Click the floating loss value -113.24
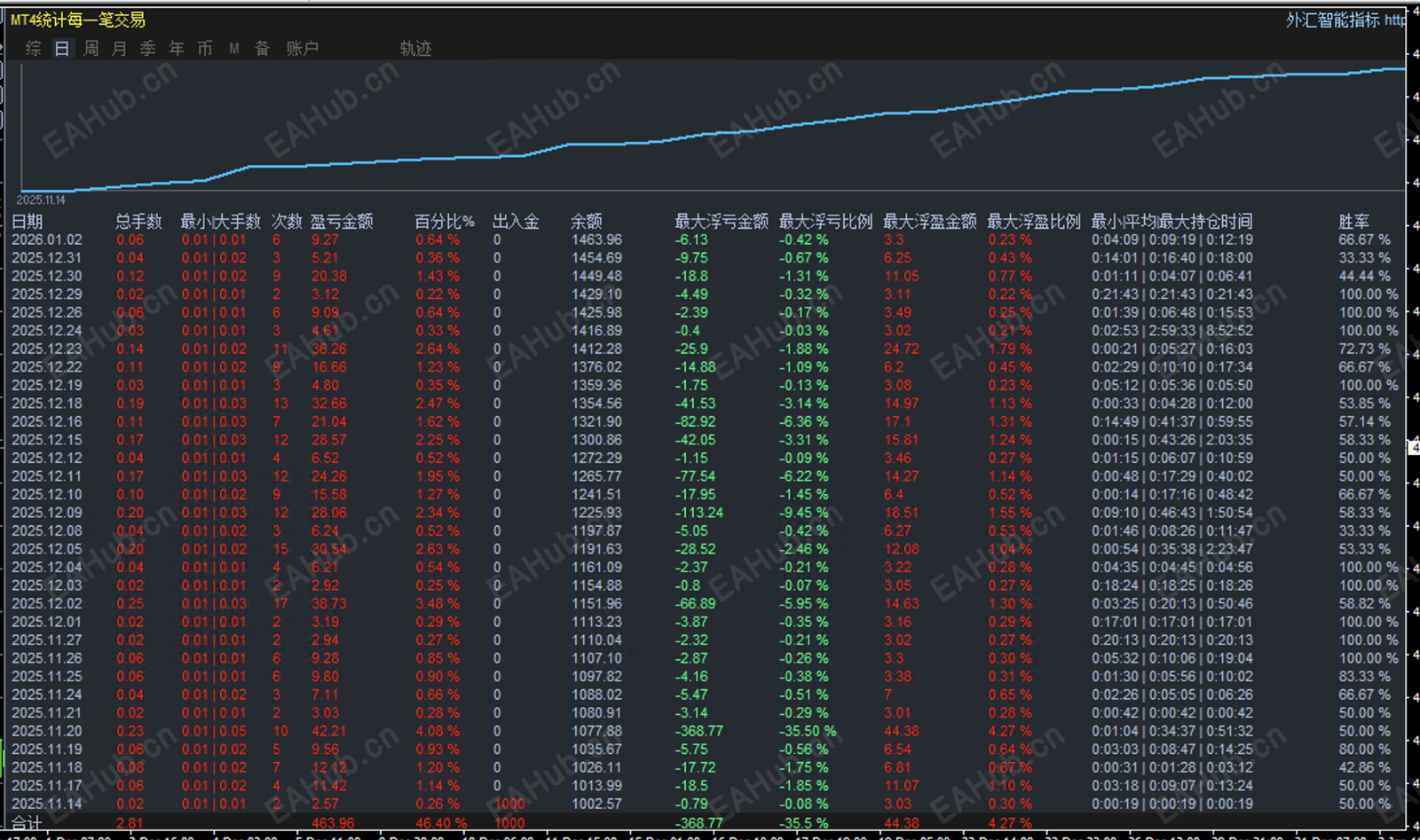This screenshot has height=840, width=1420. [699, 513]
